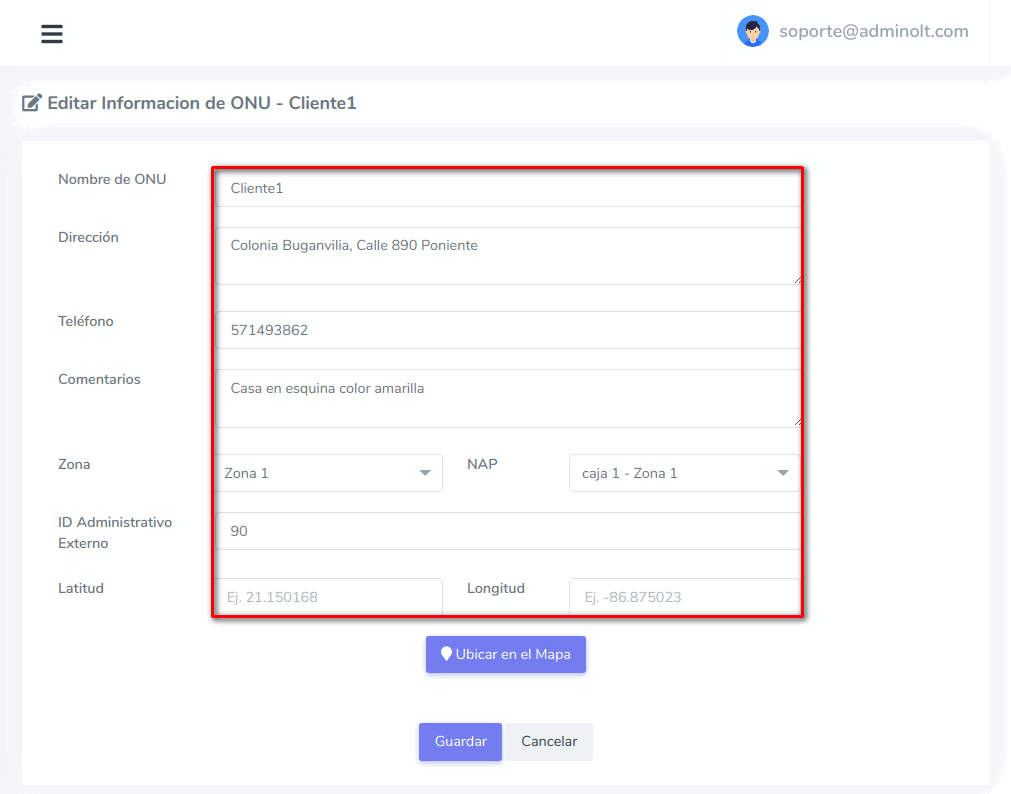
Task: Open the NAP dropdown showing caja 1
Action: [683, 473]
